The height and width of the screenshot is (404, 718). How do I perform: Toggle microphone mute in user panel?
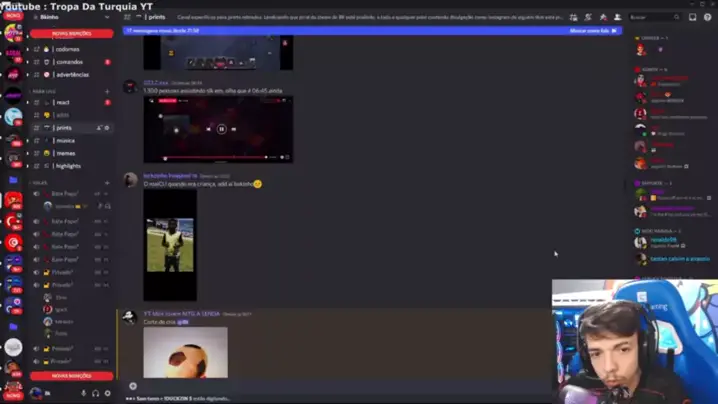click(x=84, y=393)
